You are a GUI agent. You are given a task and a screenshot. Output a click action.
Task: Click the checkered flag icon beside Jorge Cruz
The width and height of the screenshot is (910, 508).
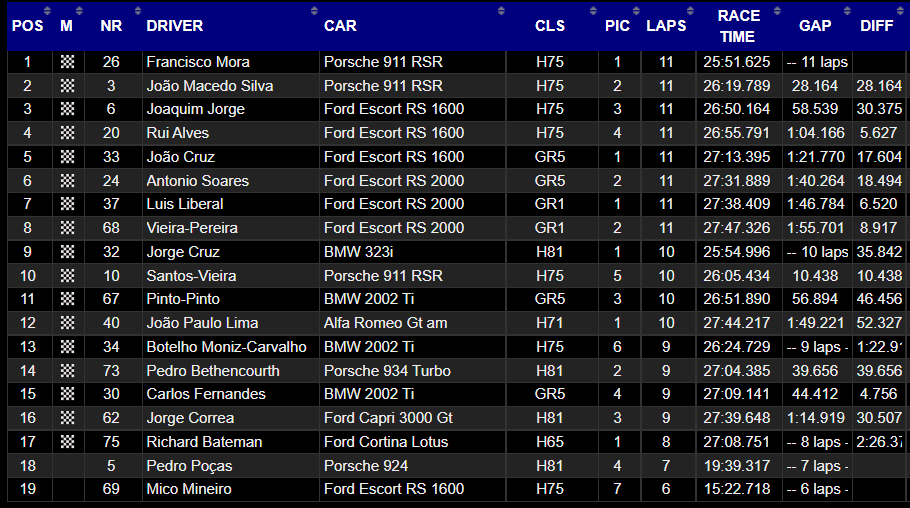click(67, 252)
